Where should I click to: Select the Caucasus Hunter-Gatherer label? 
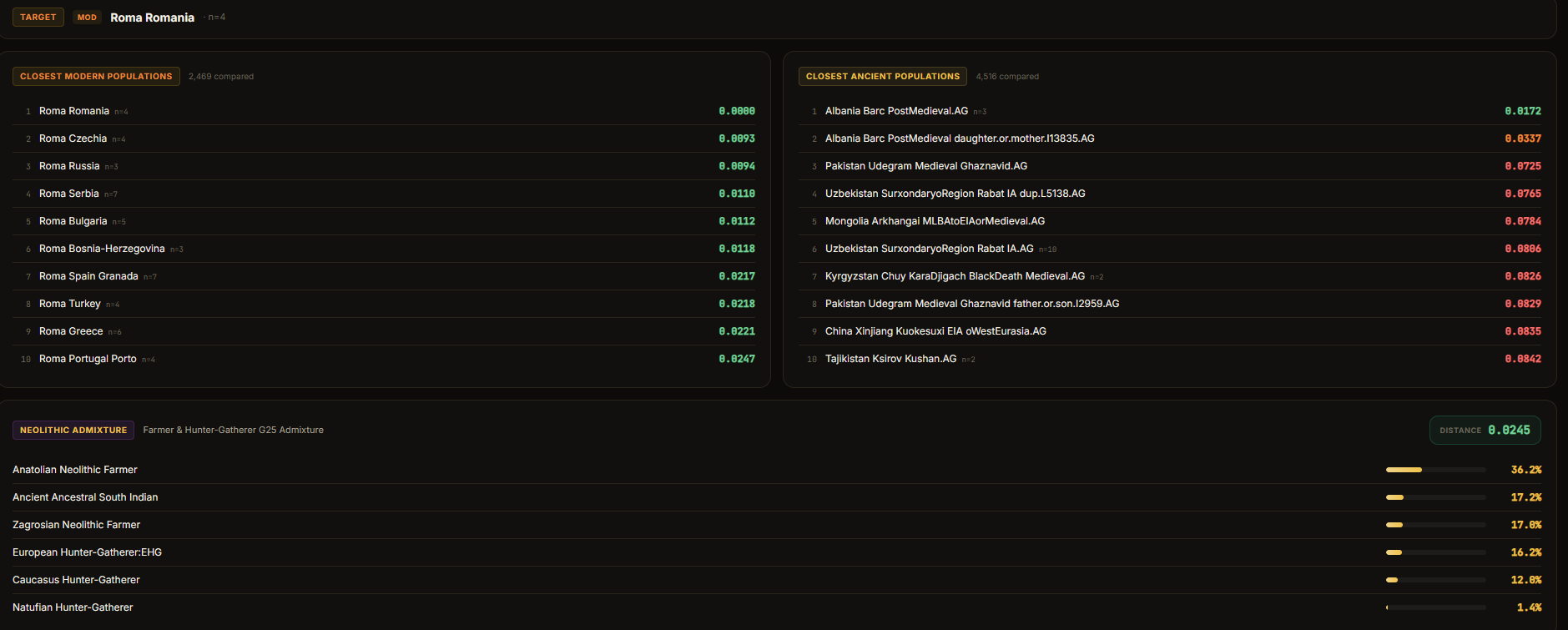pos(76,580)
